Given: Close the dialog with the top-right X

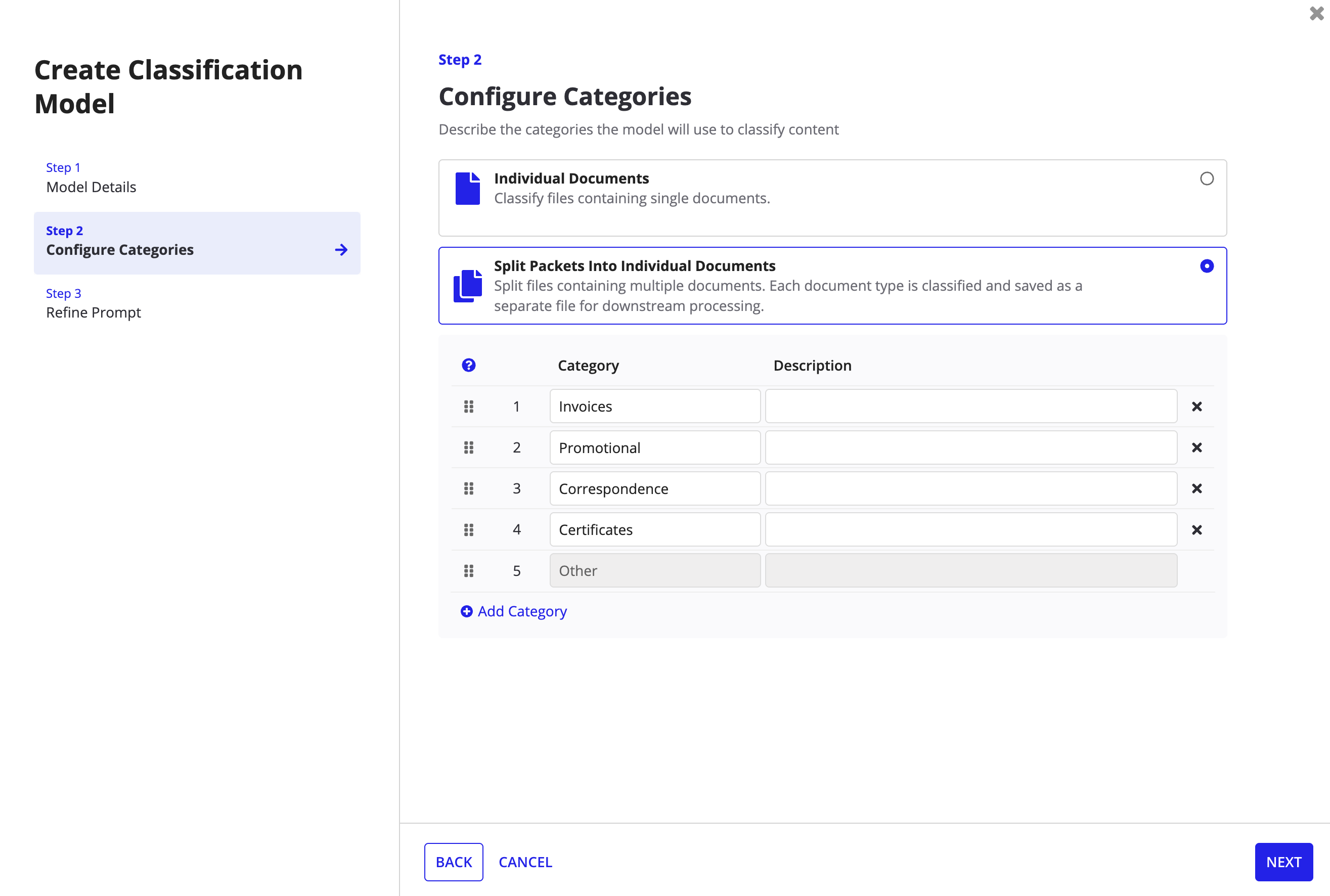Looking at the screenshot, I should 1317,13.
